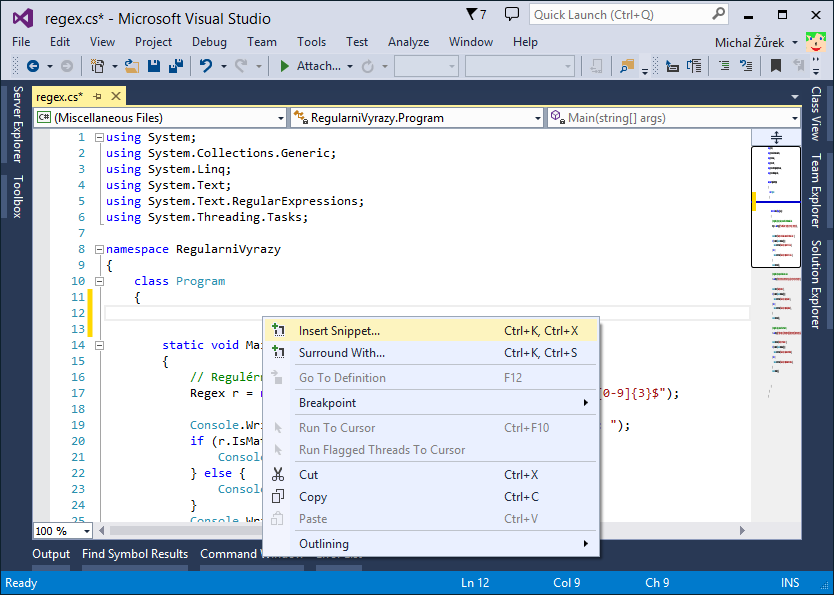Image resolution: width=834 pixels, height=595 pixels.
Task: Click the Navigate Backward arrow icon
Action: tap(34, 65)
